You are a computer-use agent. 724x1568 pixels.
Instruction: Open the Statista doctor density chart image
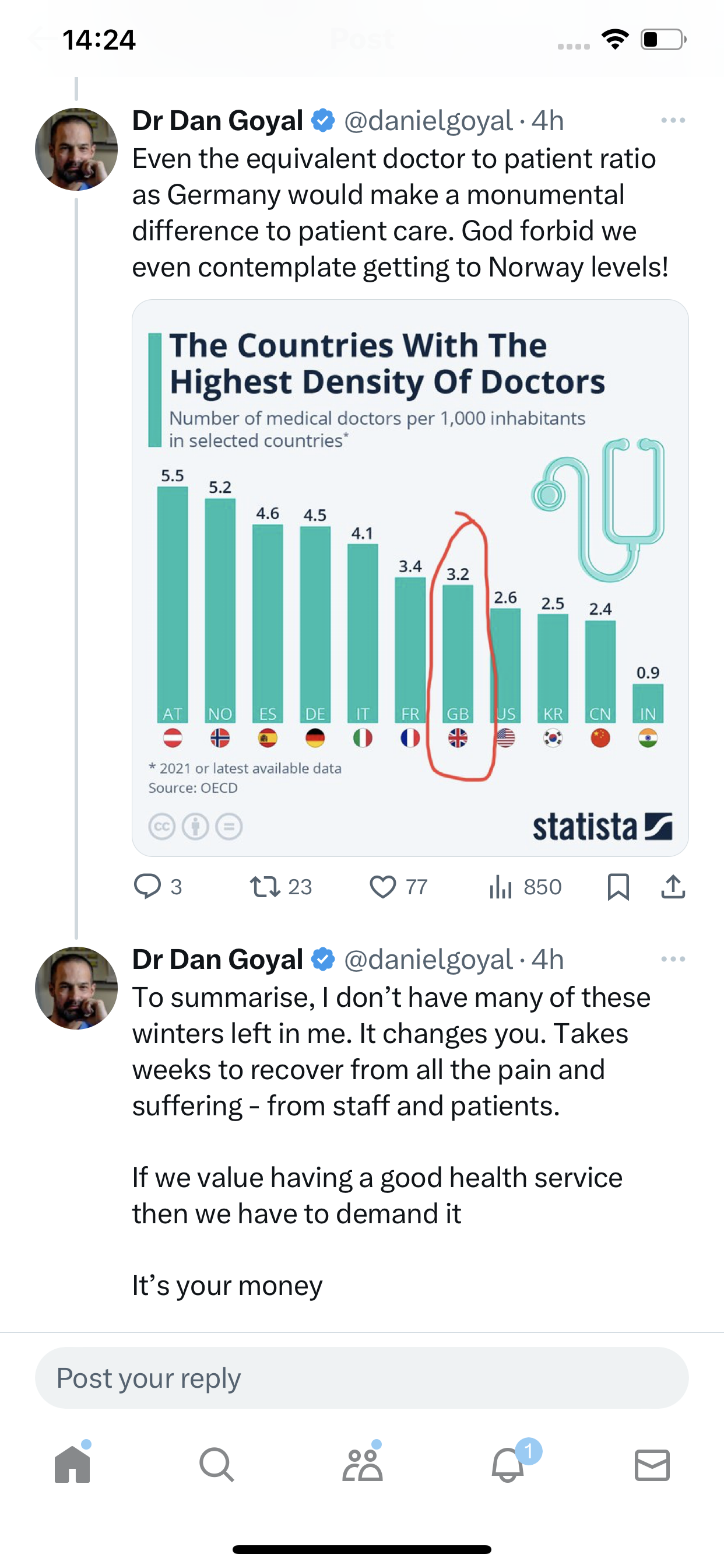coord(410,577)
